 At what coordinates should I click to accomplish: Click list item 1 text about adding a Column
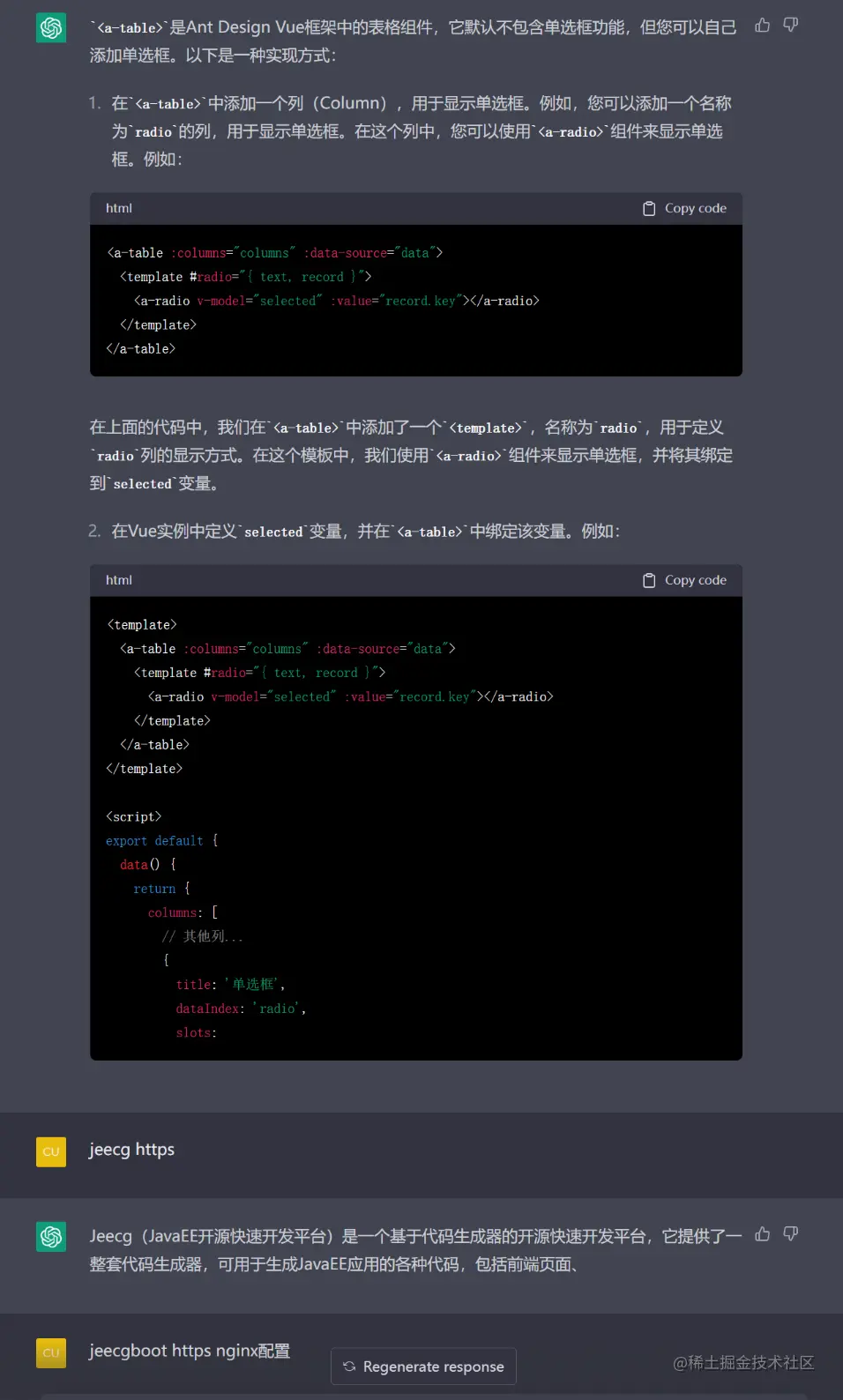coord(421,131)
